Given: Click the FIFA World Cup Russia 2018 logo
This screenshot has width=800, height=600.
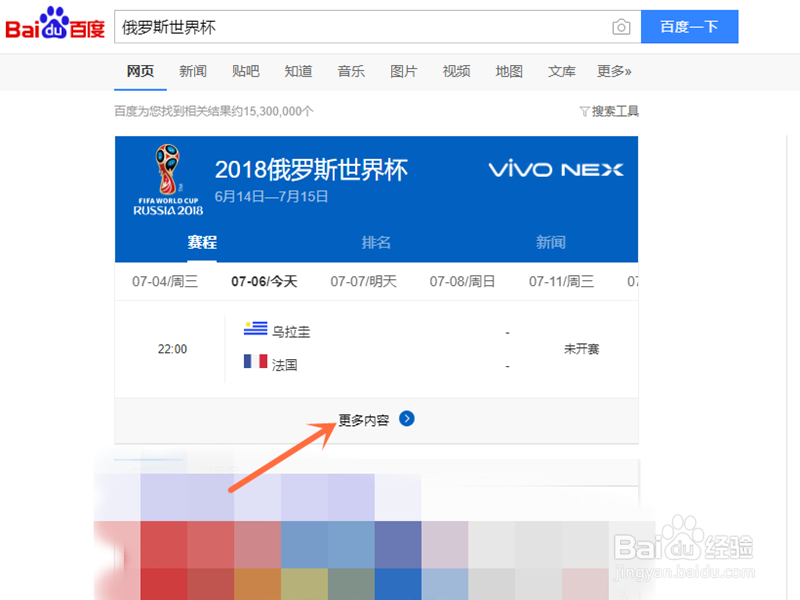Looking at the screenshot, I should pyautogui.click(x=168, y=177).
